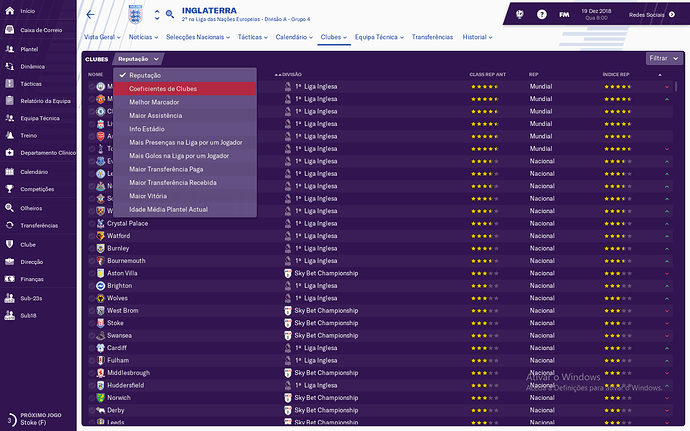The width and height of the screenshot is (690, 431).
Task: Collapse the Reputação view dropdown
Action: 138,59
